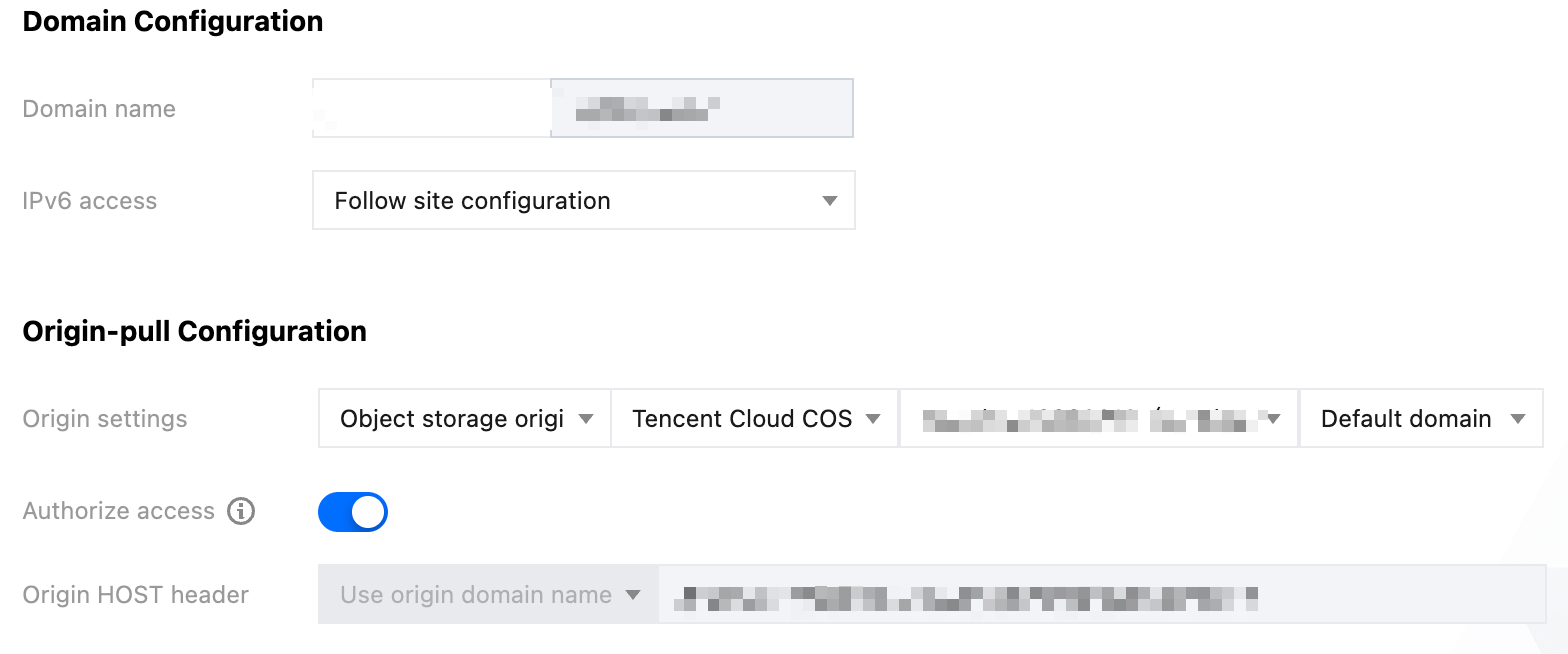Image resolution: width=1568 pixels, height=654 pixels.
Task: Focus the Domain name prefix input field
Action: pyautogui.click(x=431, y=108)
